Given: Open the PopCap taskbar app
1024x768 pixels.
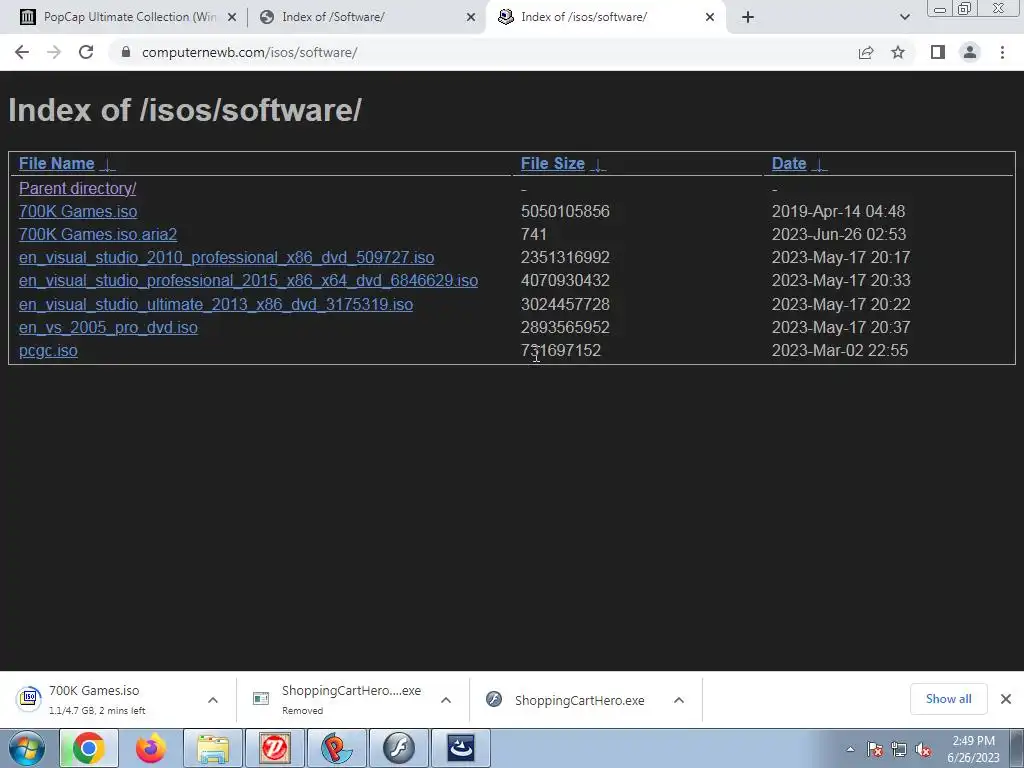Looking at the screenshot, I should pos(336,748).
